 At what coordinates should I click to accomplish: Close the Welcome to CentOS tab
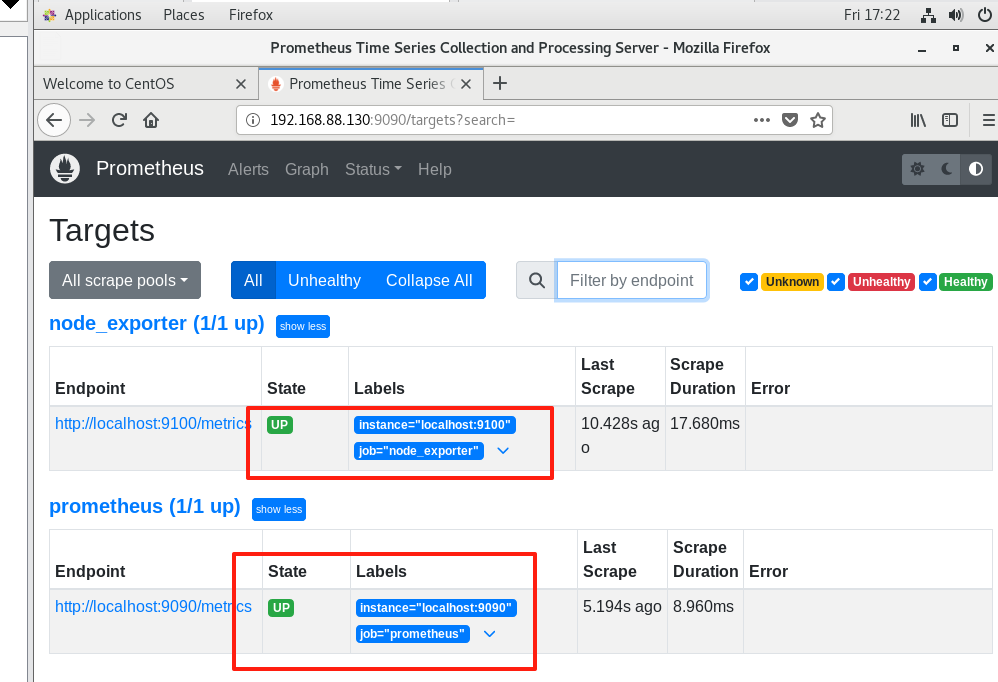point(241,84)
